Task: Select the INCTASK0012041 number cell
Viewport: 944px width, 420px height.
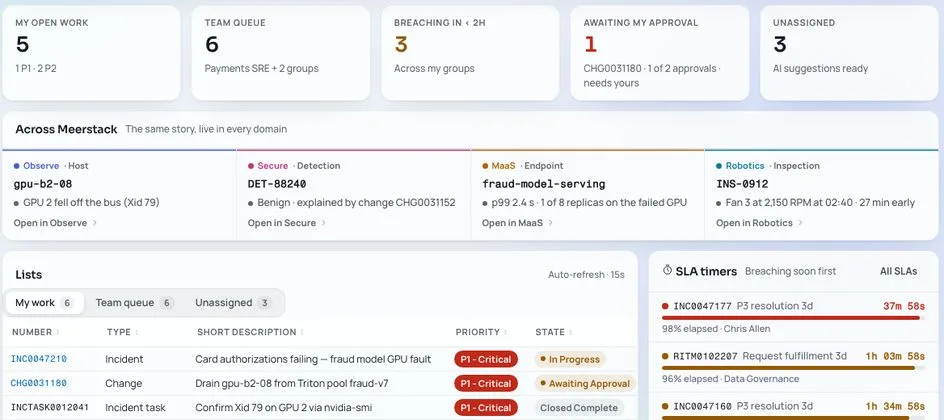Action: point(50,408)
